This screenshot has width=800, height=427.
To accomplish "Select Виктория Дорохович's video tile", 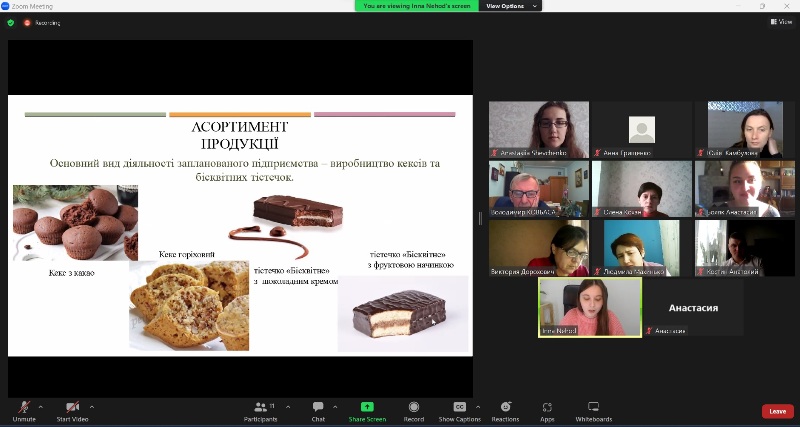I will point(539,248).
